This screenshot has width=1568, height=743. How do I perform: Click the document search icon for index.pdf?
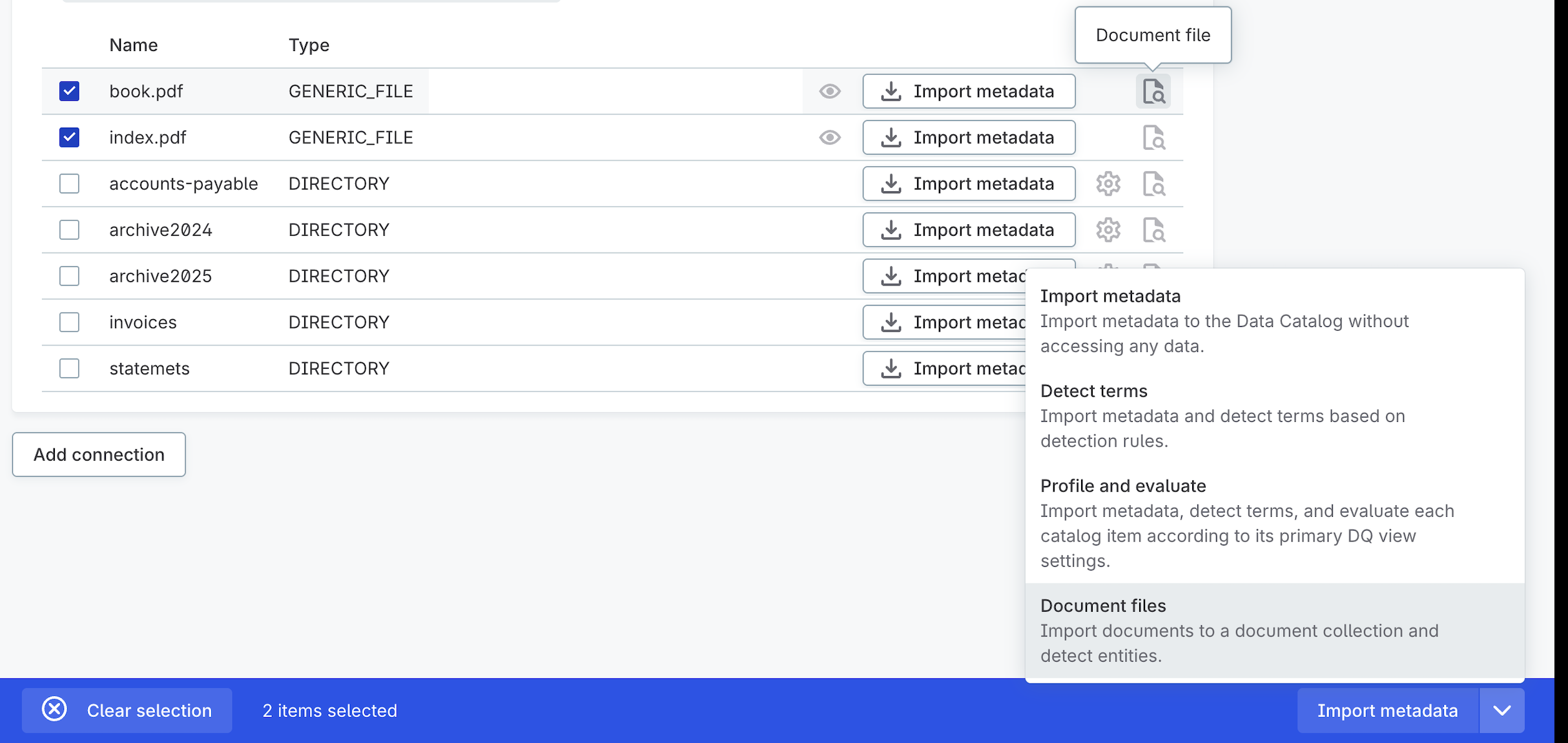[1153, 138]
